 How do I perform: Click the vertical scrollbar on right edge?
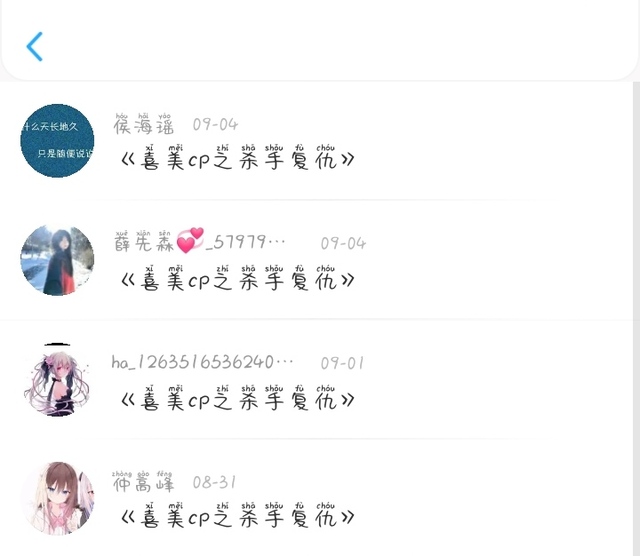pos(636,318)
